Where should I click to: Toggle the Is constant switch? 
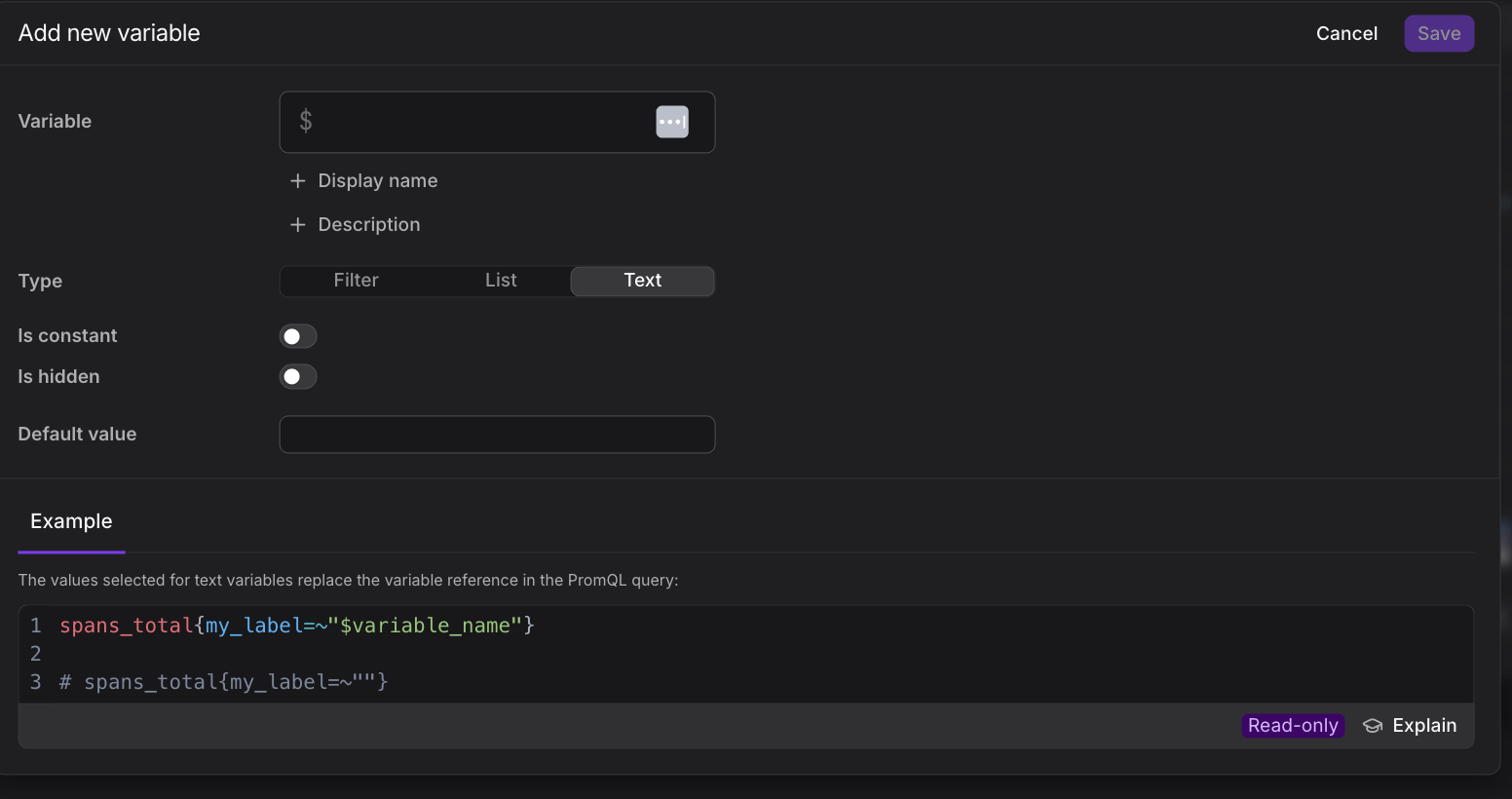point(298,336)
